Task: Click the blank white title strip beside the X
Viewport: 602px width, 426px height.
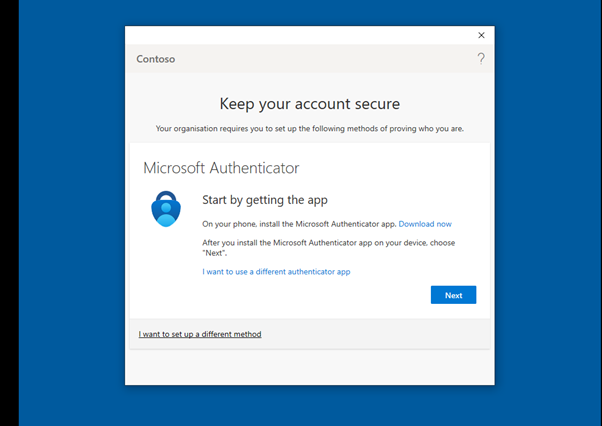Action: click(x=299, y=35)
